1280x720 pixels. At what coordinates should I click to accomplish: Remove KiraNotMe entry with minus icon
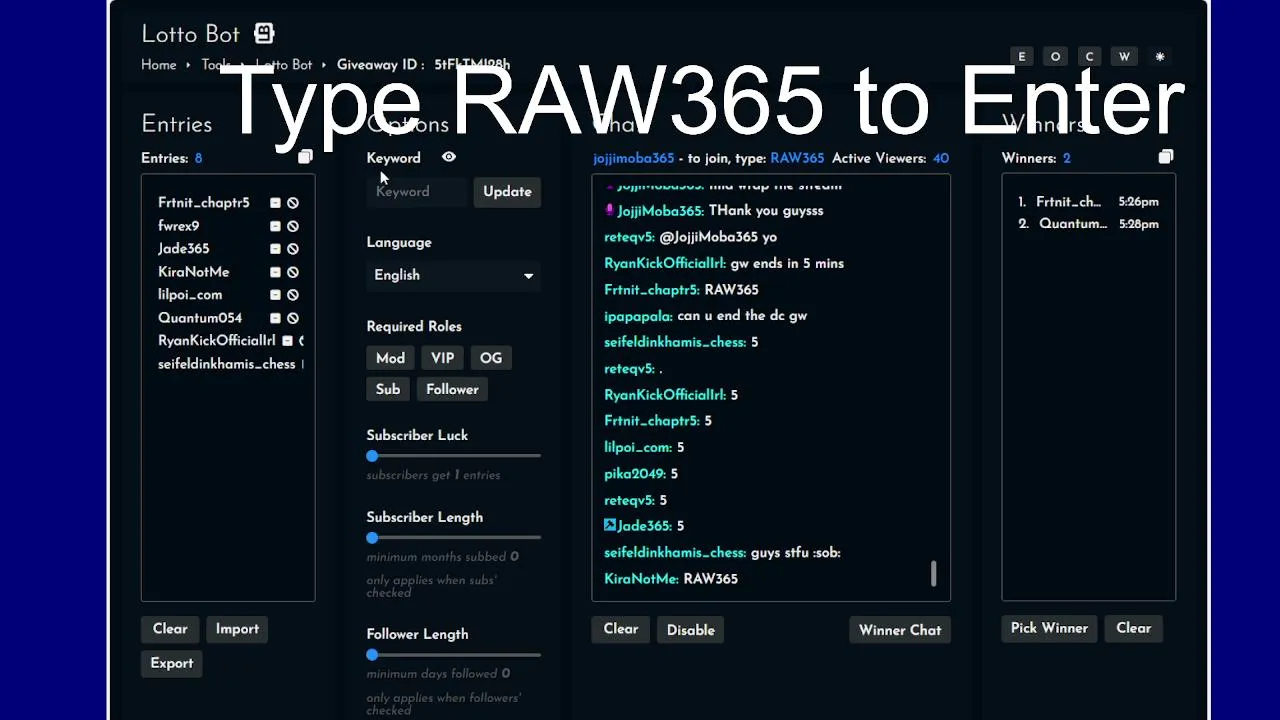tap(275, 272)
